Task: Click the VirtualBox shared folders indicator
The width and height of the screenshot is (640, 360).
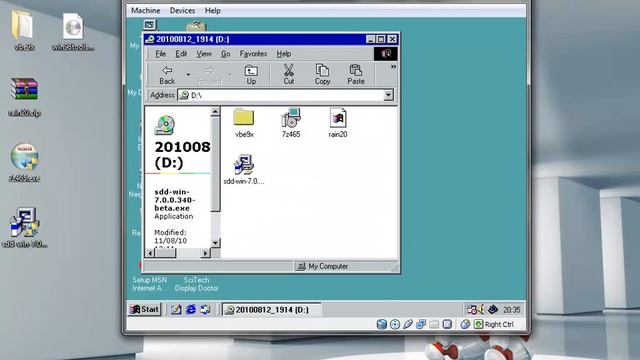Action: [x=434, y=324]
